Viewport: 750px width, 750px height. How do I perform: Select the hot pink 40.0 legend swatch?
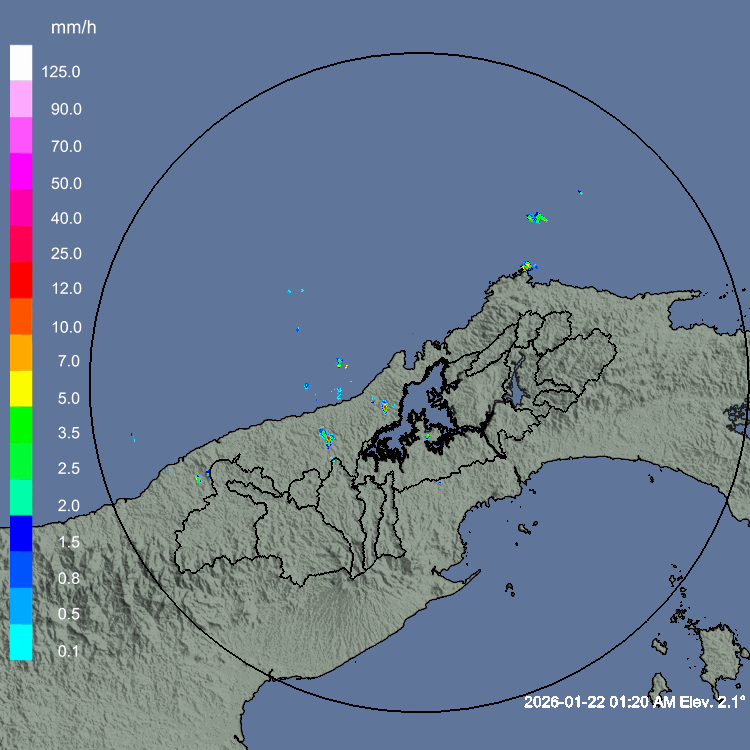pos(21,208)
